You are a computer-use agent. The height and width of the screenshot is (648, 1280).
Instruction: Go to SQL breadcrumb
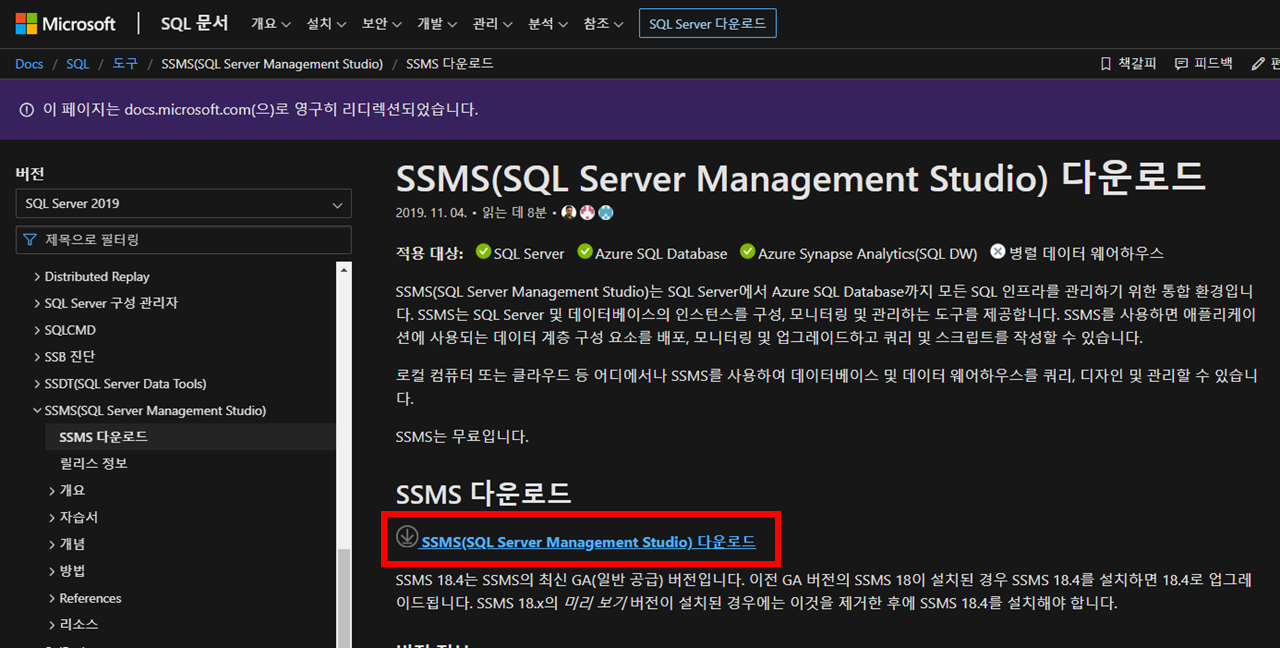[78, 63]
